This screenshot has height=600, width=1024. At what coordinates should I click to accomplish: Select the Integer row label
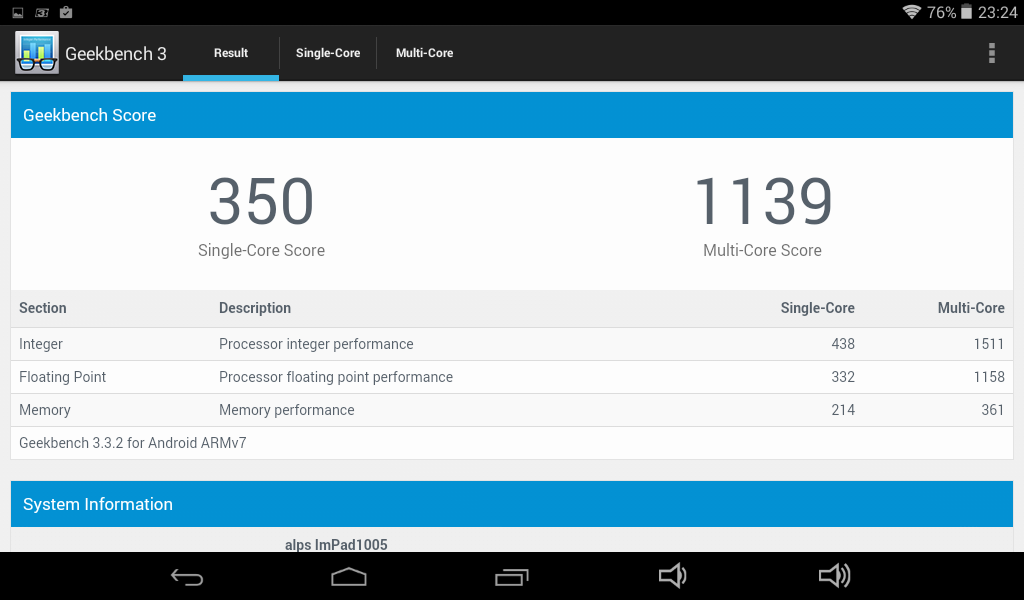tap(40, 344)
